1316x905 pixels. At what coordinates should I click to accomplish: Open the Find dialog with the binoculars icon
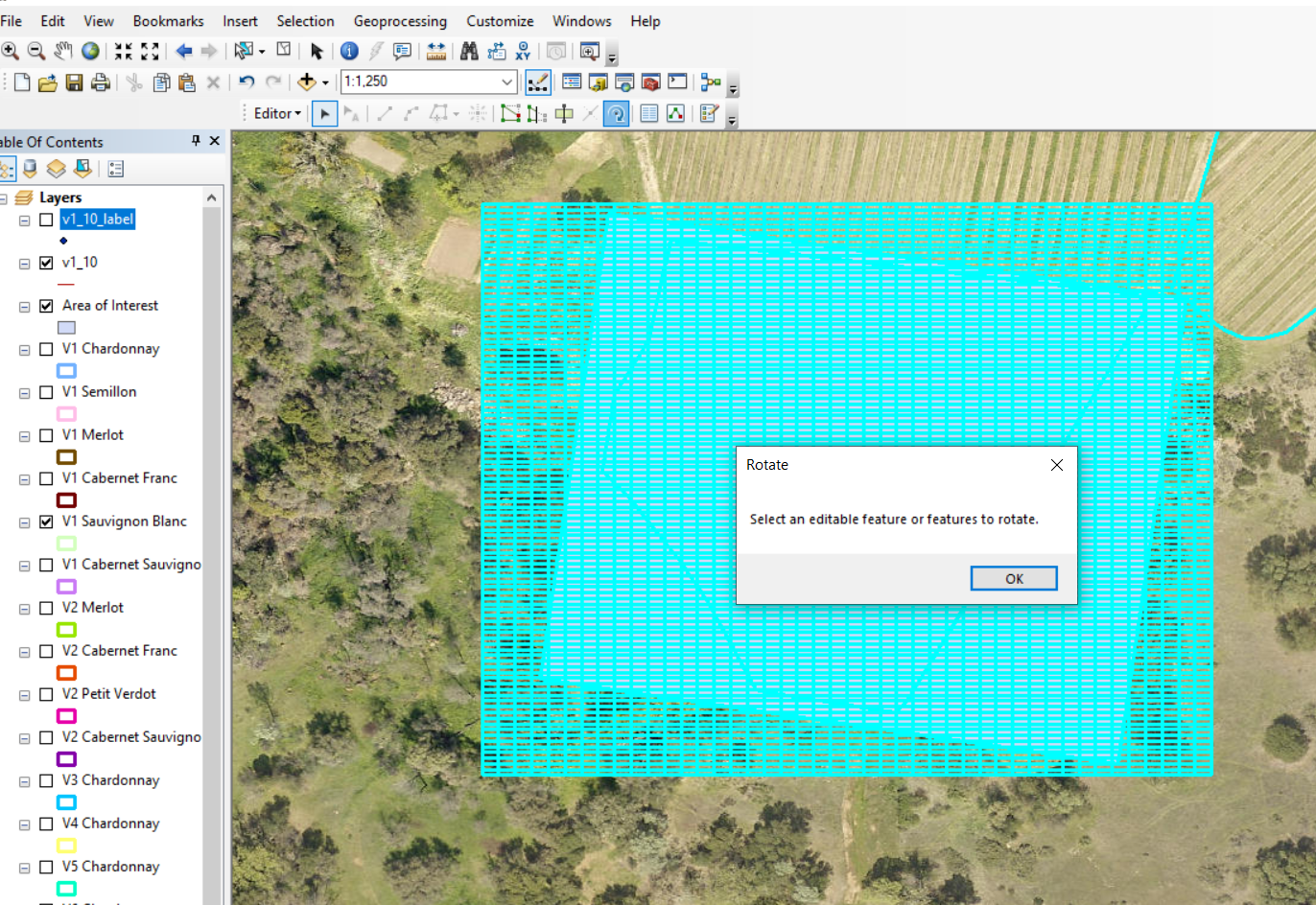[469, 51]
